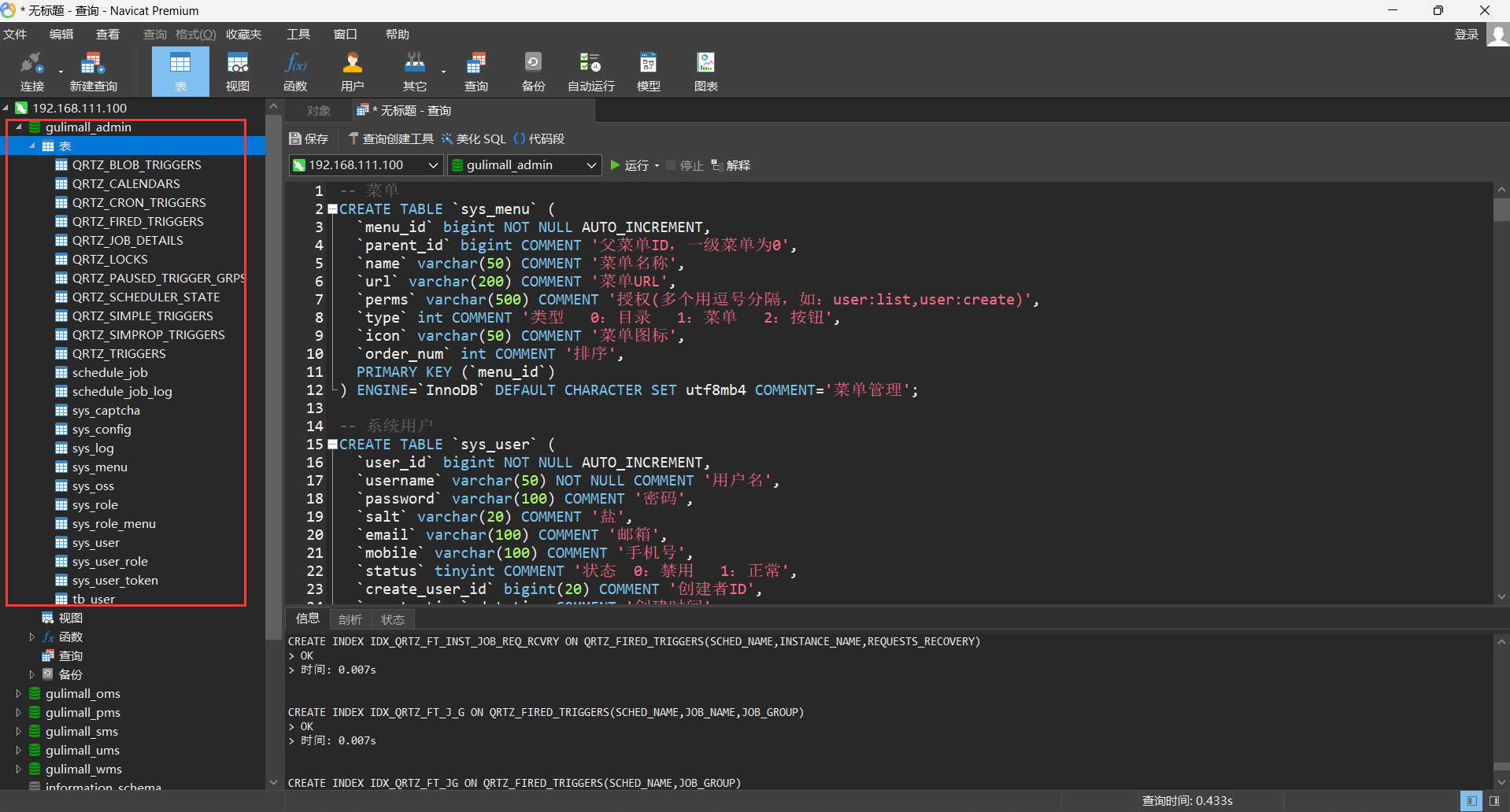Click the Run (运行) button
Viewport: 1510px width, 812px height.
pos(629,165)
